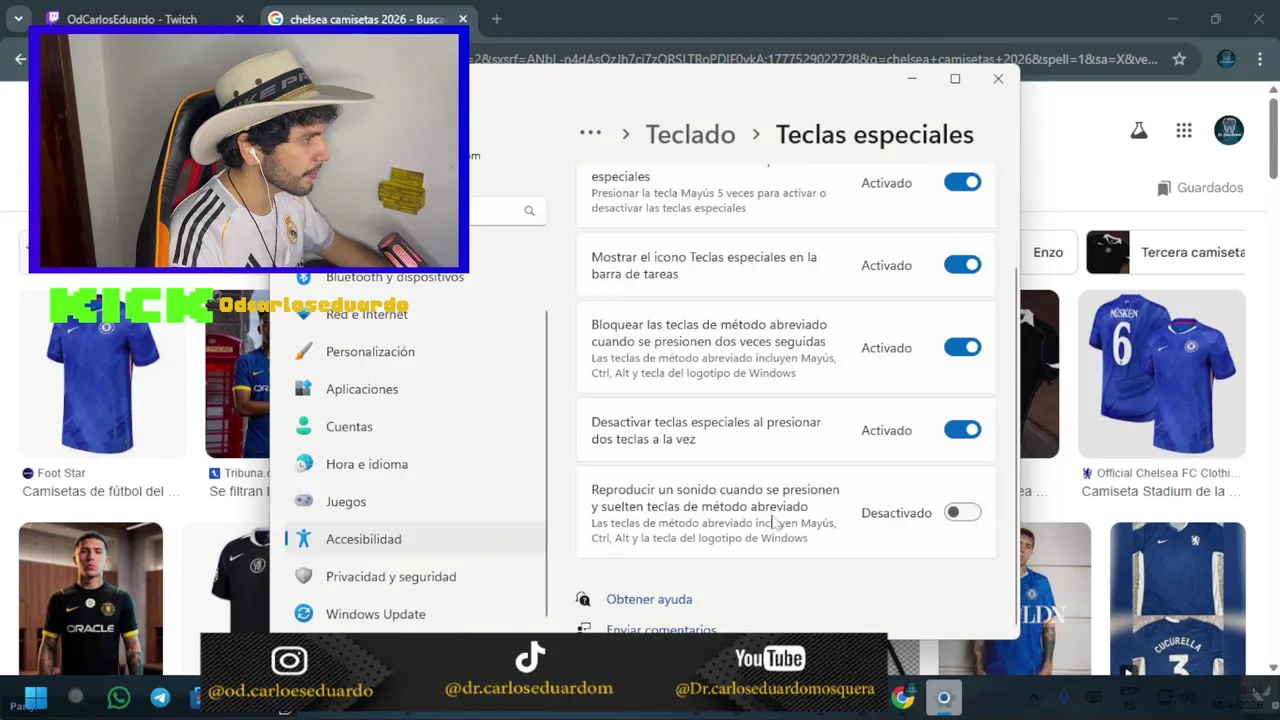
Task: Toggle Desactivar teclas especiales al presionar dos teclas
Action: click(962, 430)
